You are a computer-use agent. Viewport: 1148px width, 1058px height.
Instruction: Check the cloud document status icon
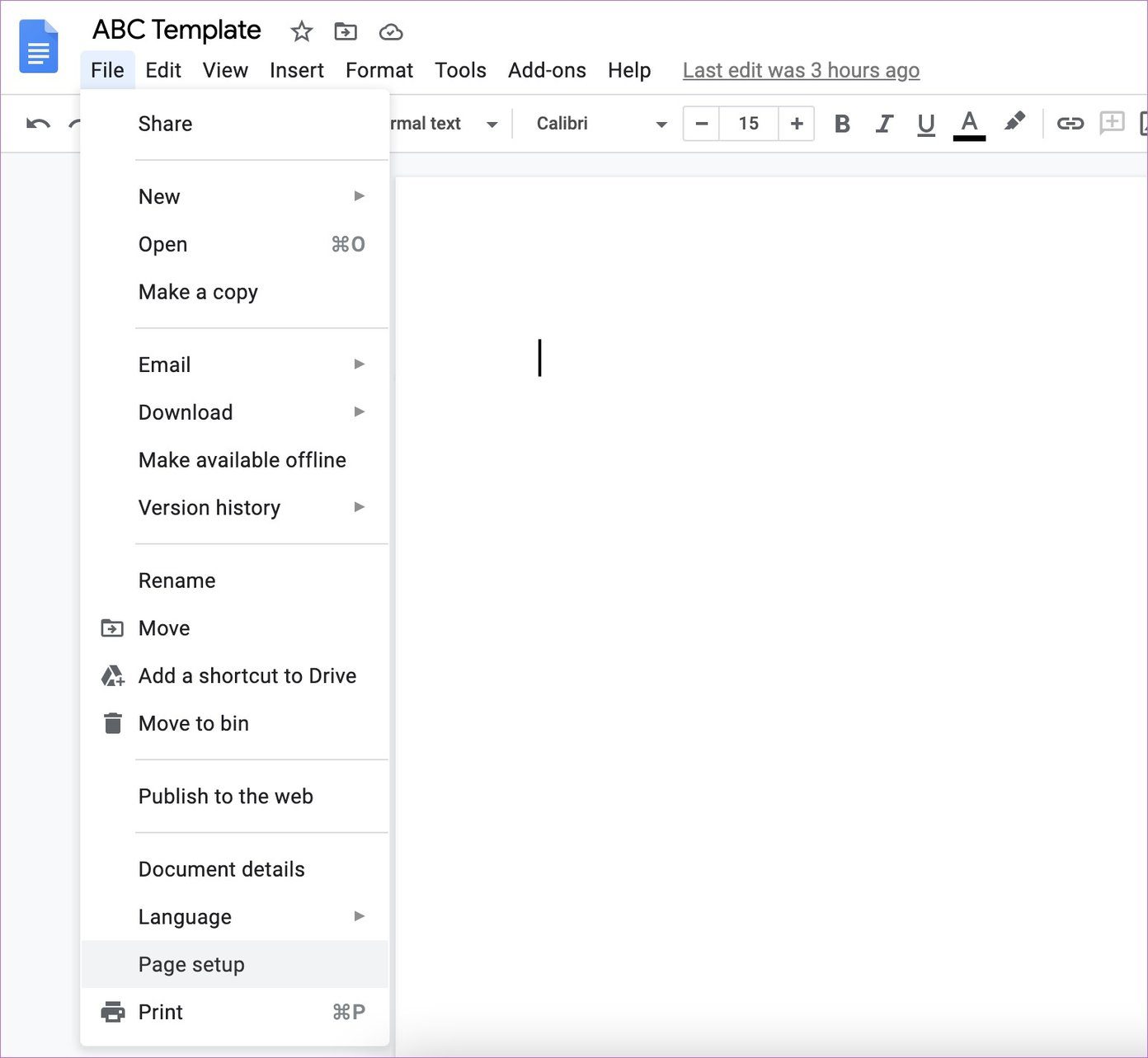[x=391, y=32]
